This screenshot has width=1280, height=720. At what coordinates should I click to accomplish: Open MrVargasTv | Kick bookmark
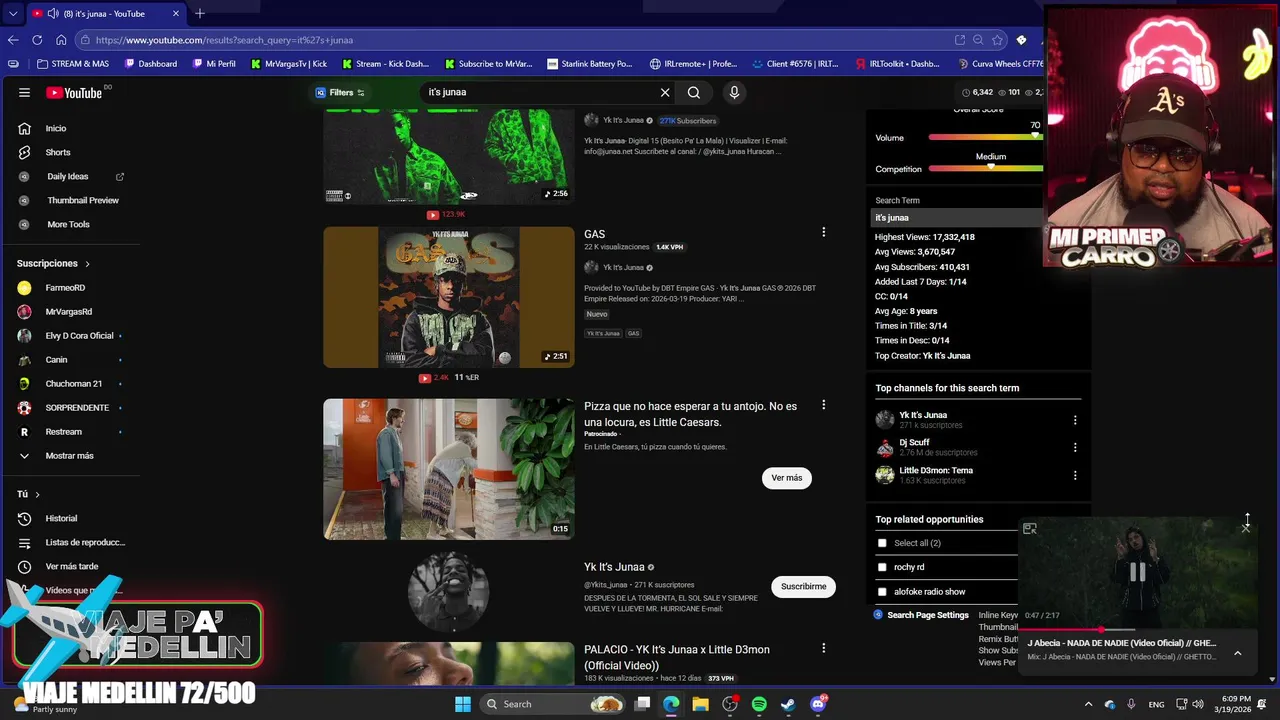click(x=289, y=64)
